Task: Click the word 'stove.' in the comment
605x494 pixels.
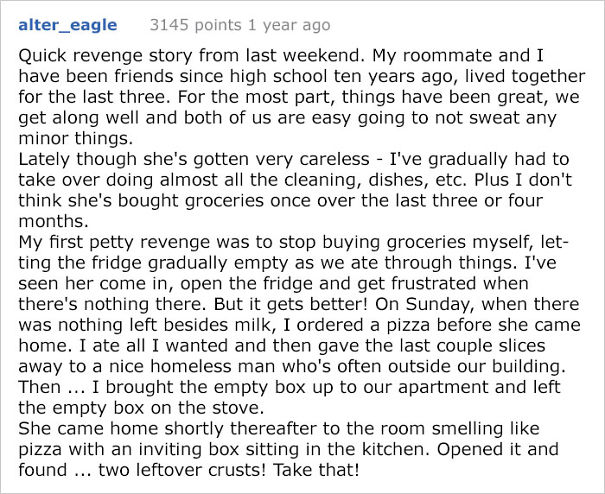Action: pos(238,408)
